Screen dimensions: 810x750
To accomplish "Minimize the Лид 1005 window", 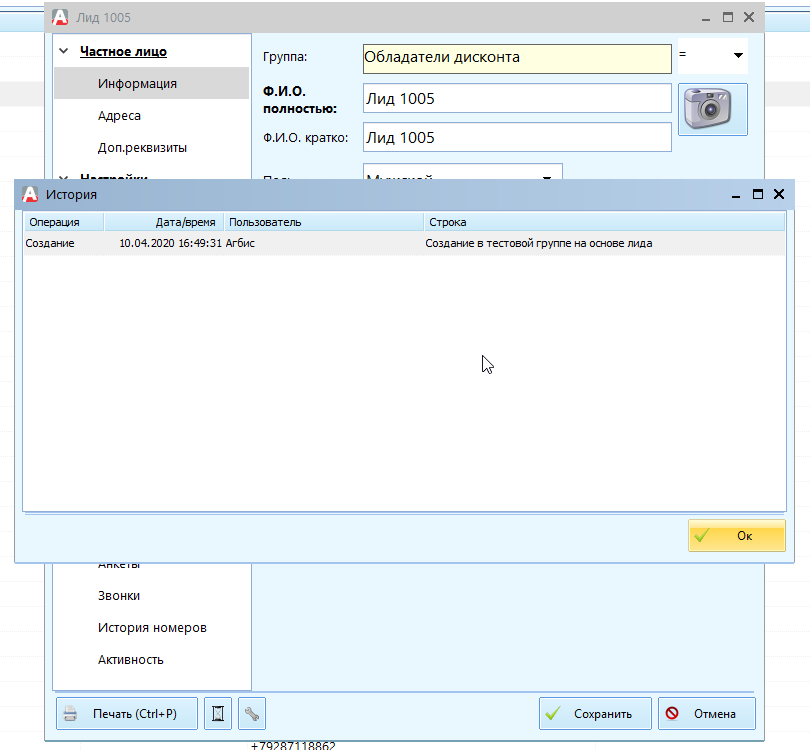I will [706, 19].
